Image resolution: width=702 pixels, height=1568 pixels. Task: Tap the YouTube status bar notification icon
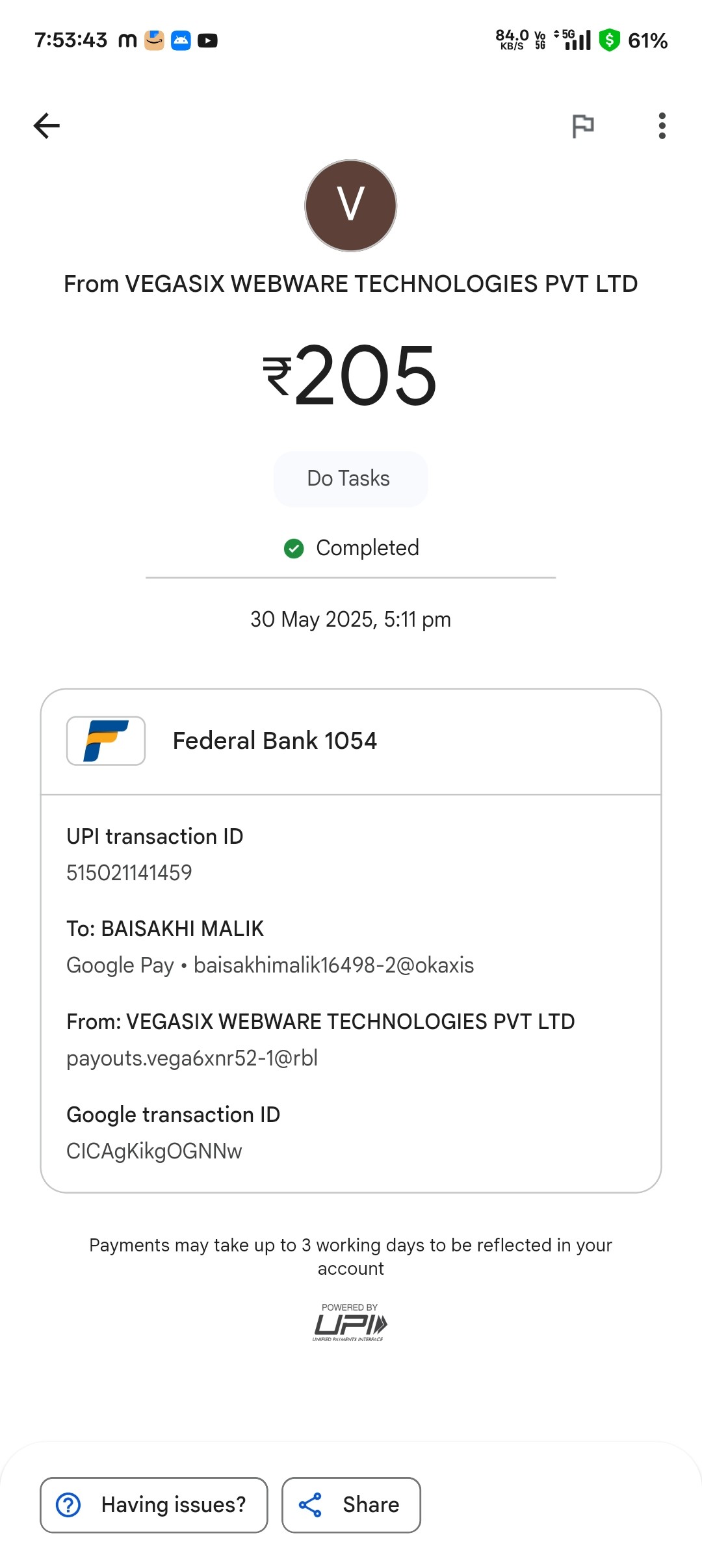coord(207,41)
